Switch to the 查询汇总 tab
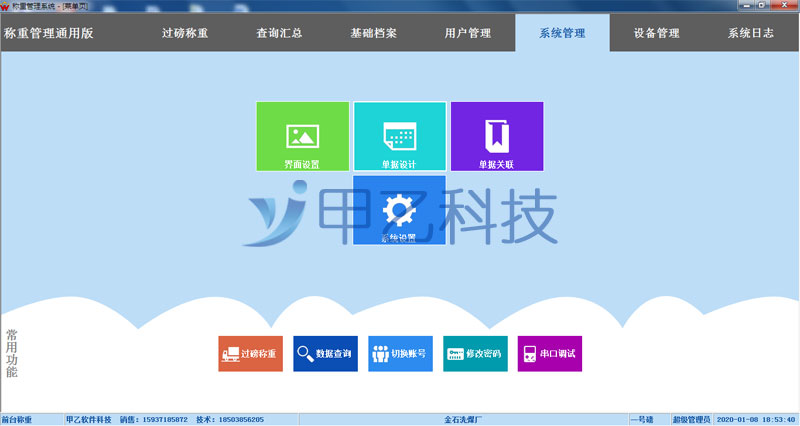 point(279,33)
